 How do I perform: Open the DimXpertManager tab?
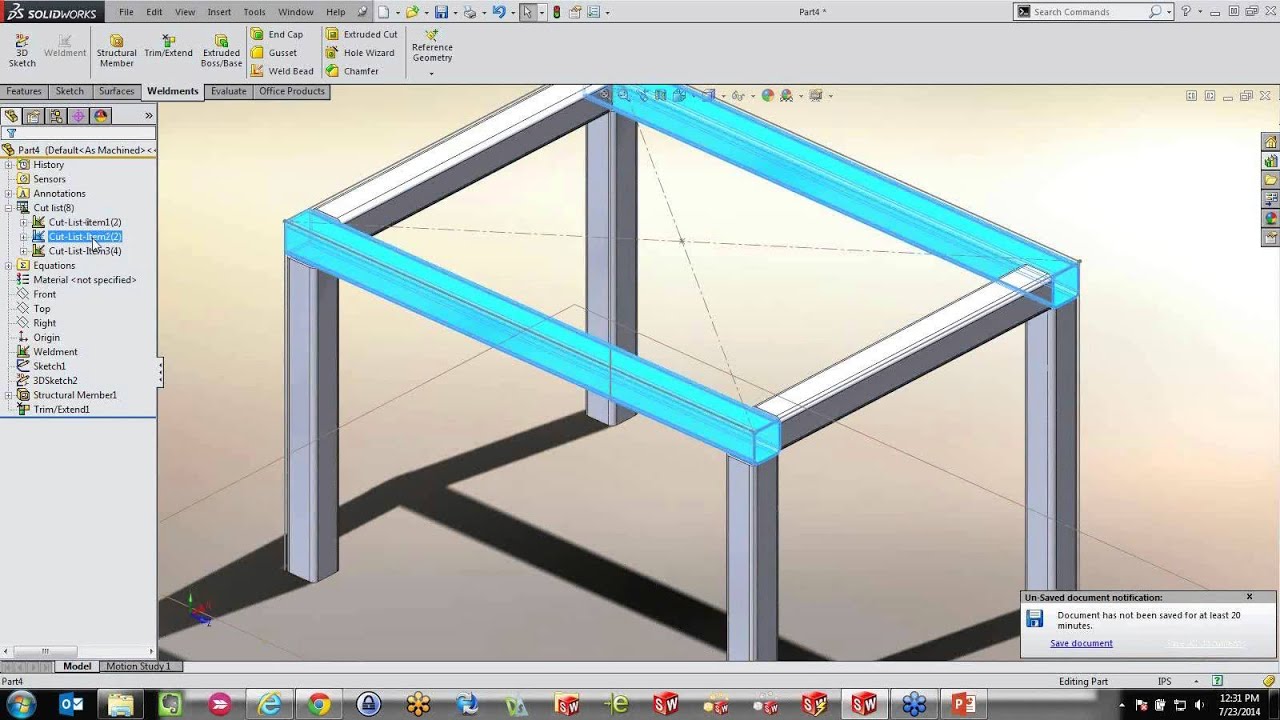tap(78, 116)
